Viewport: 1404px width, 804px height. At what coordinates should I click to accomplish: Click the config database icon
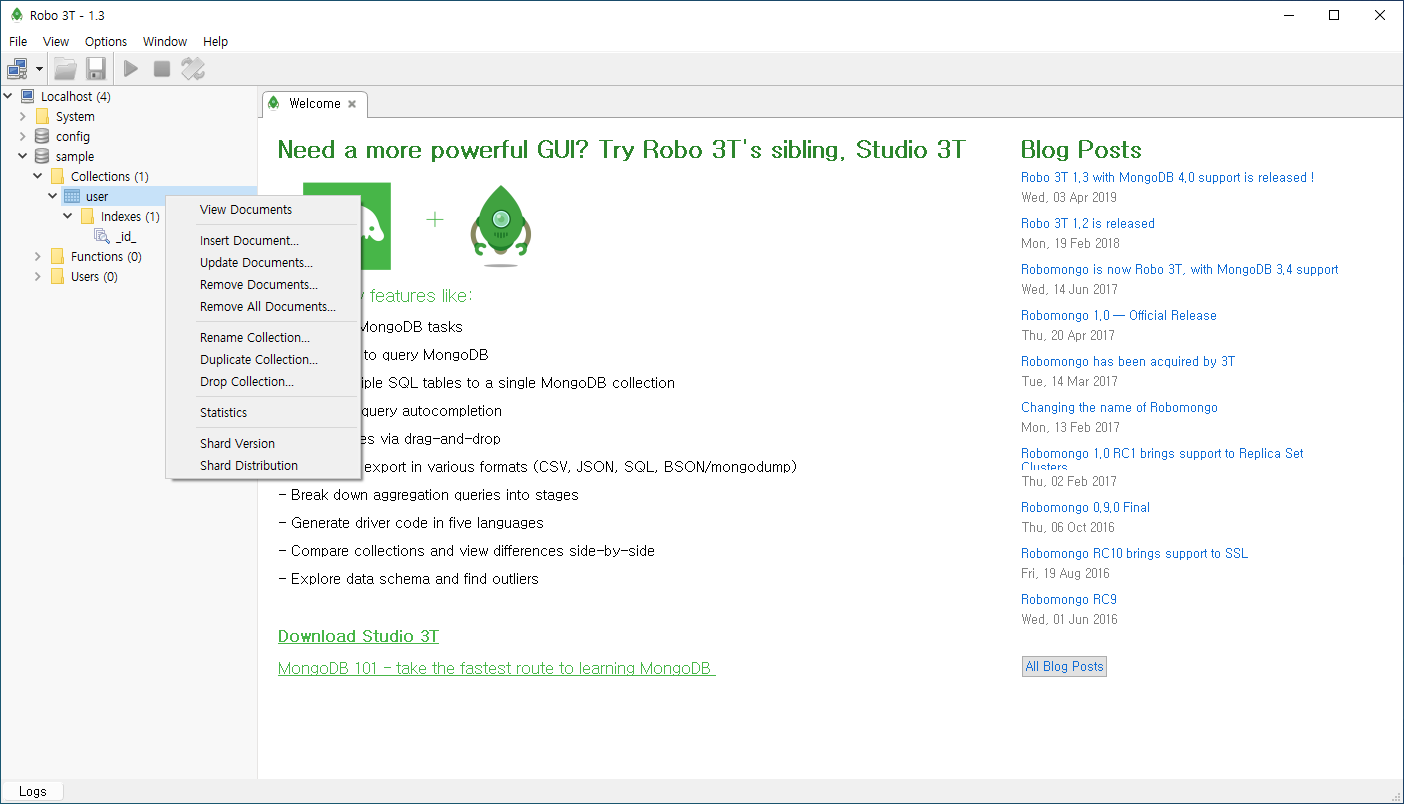point(42,136)
